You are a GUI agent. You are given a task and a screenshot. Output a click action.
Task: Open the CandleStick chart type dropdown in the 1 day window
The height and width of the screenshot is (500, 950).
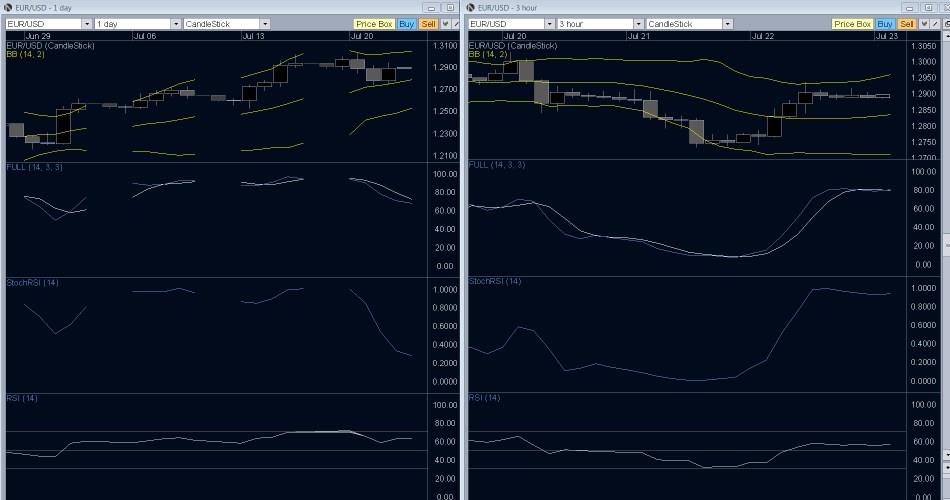(265, 24)
